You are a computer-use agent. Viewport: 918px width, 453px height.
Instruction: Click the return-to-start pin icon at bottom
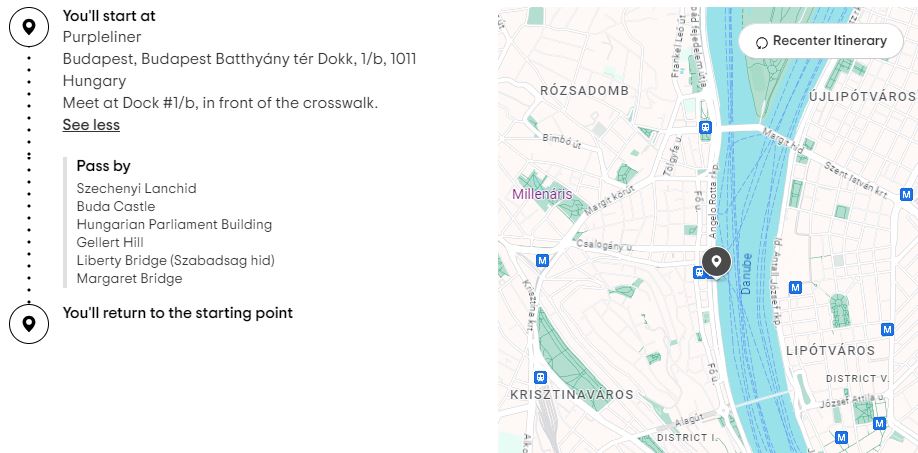[x=29, y=323]
